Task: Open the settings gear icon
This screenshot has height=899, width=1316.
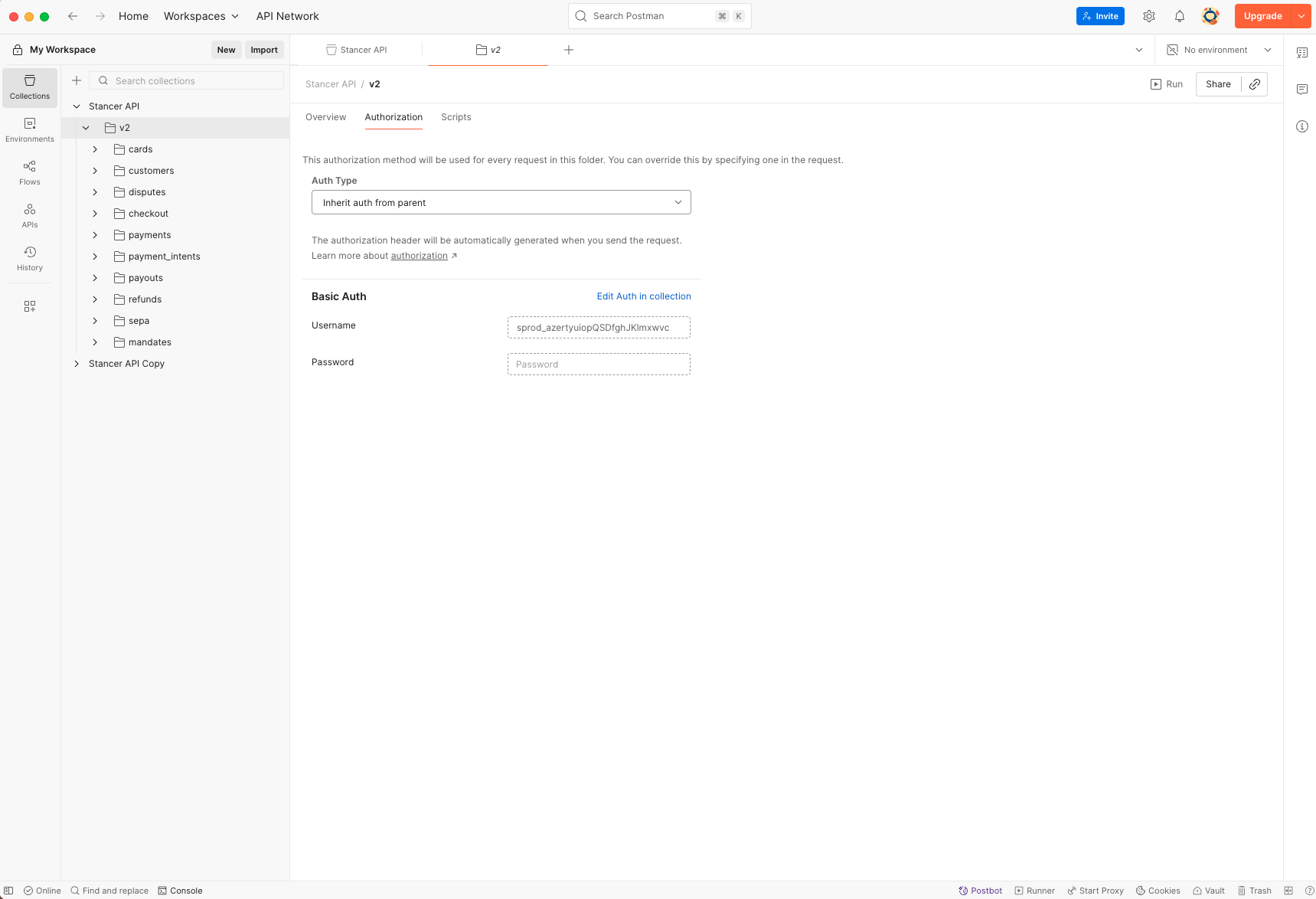Action: [1148, 16]
